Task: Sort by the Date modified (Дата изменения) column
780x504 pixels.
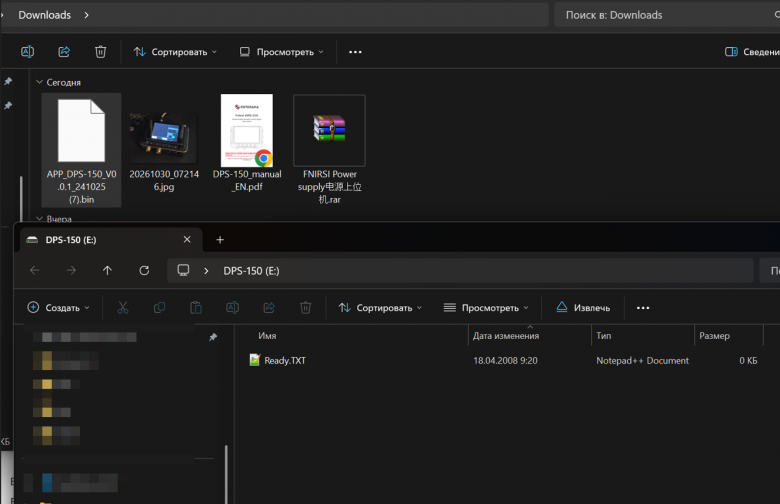Action: pos(530,336)
